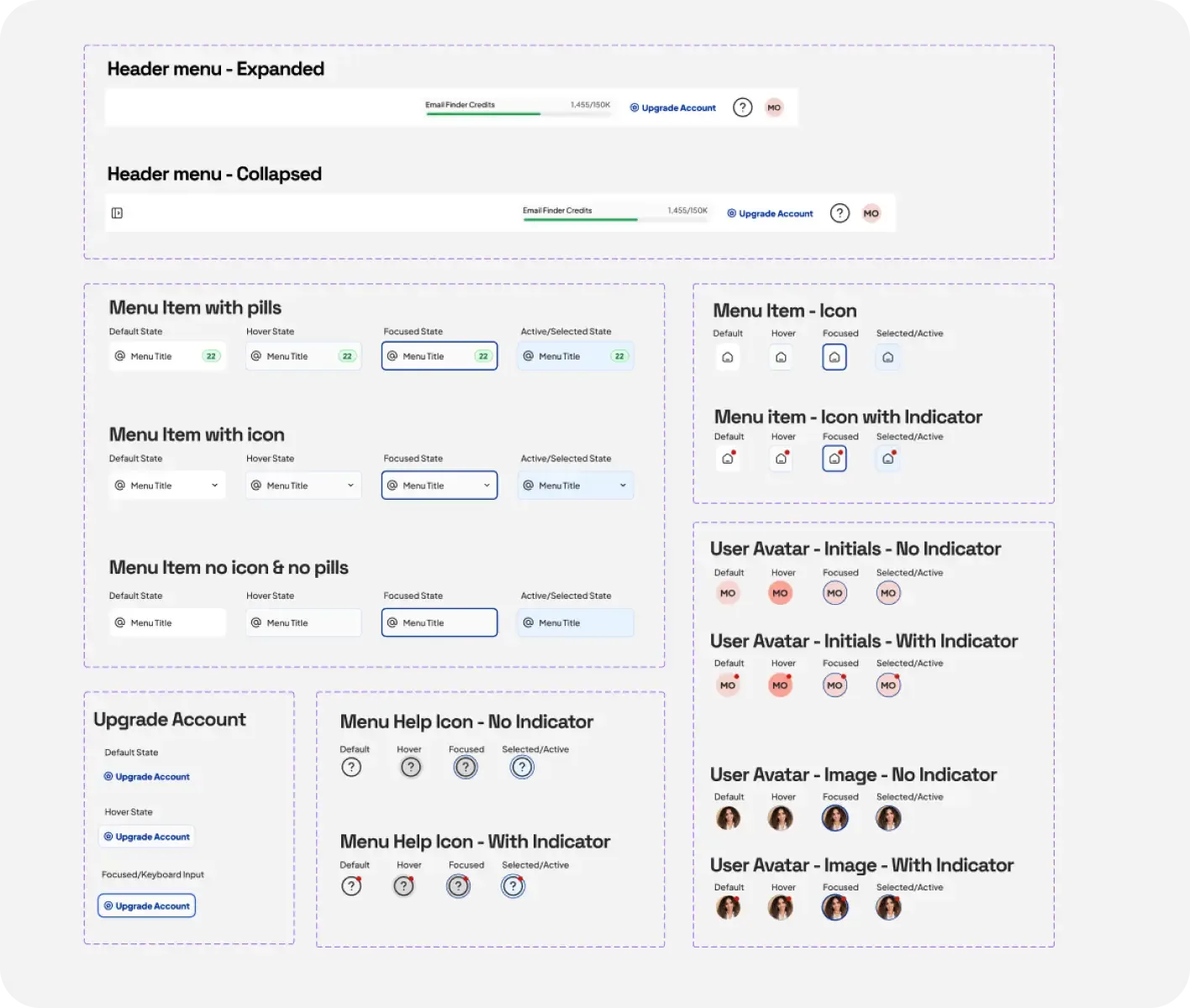Select Default State menu item with pills

click(167, 356)
